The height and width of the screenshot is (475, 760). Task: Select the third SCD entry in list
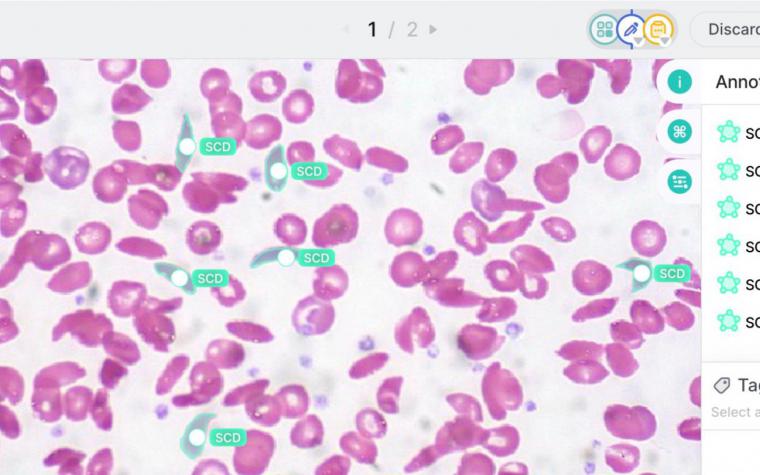pyautogui.click(x=738, y=207)
